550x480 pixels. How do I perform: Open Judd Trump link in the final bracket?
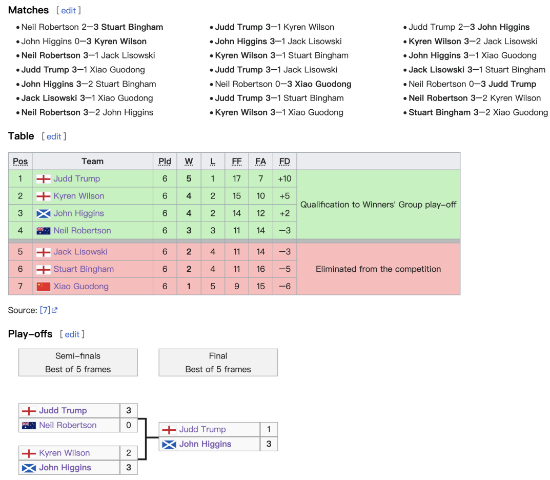(x=202, y=429)
